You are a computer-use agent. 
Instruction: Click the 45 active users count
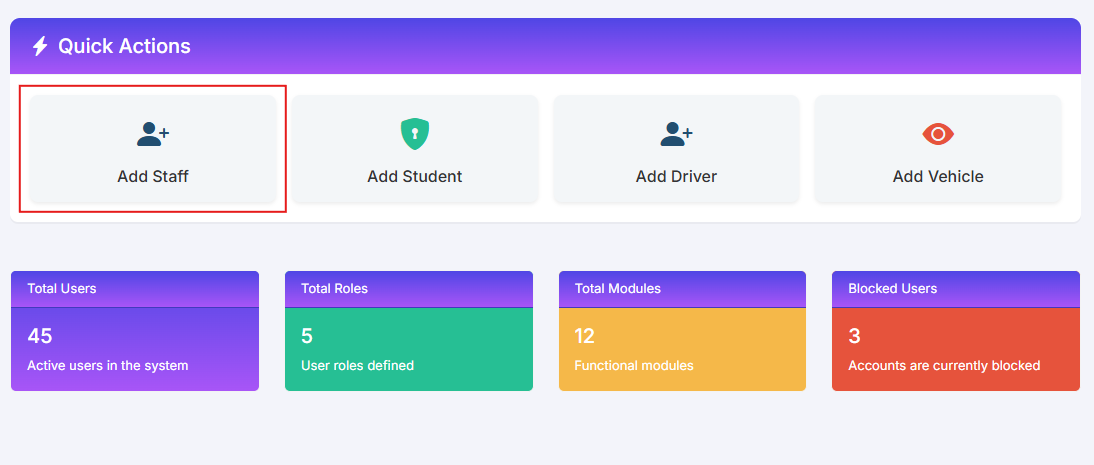(40, 337)
